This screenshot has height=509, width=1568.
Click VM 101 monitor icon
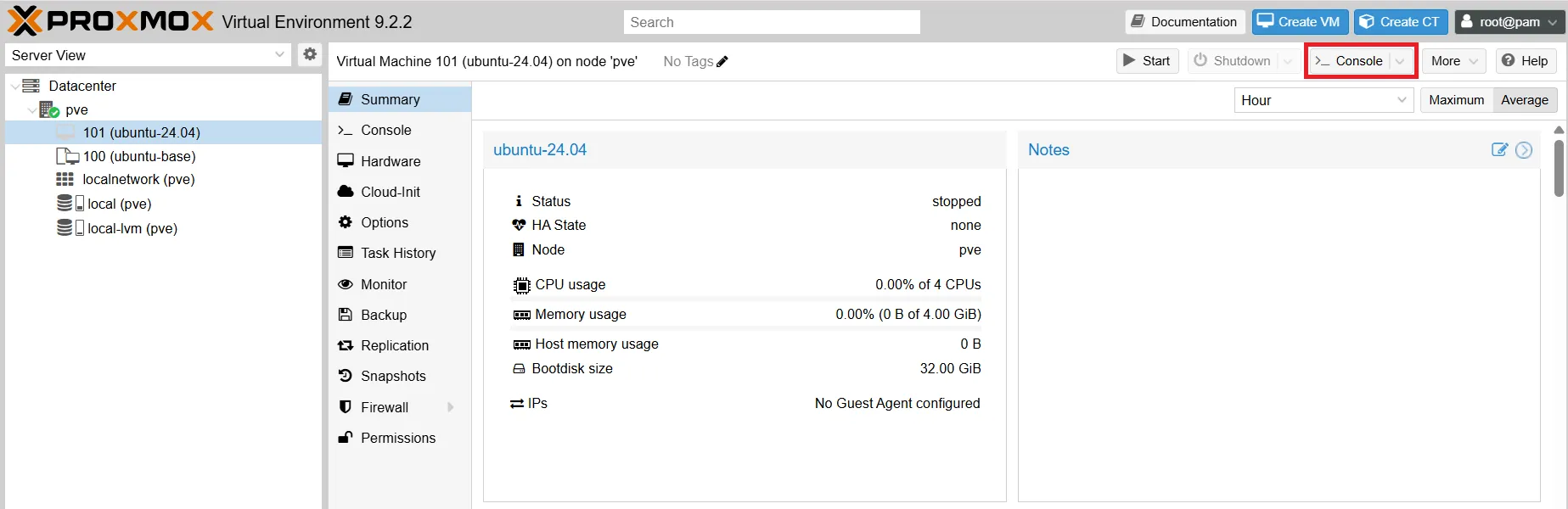(66, 132)
